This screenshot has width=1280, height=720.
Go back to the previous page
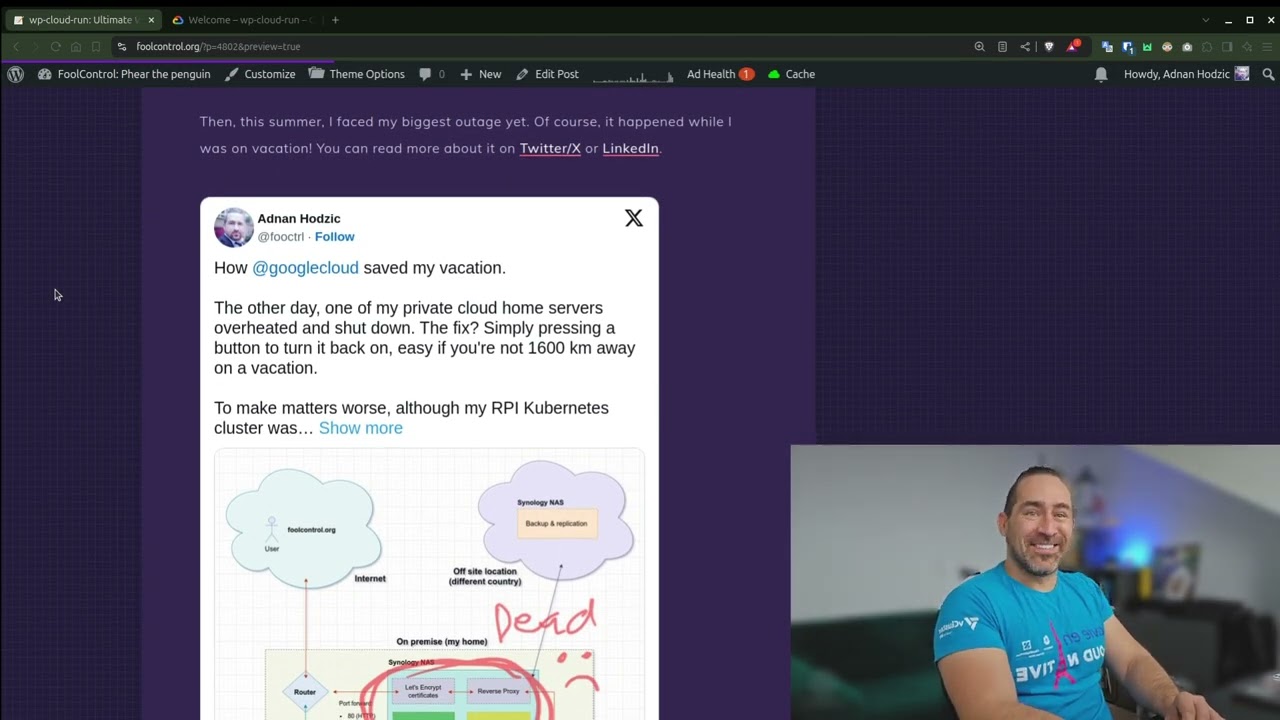tap(16, 46)
